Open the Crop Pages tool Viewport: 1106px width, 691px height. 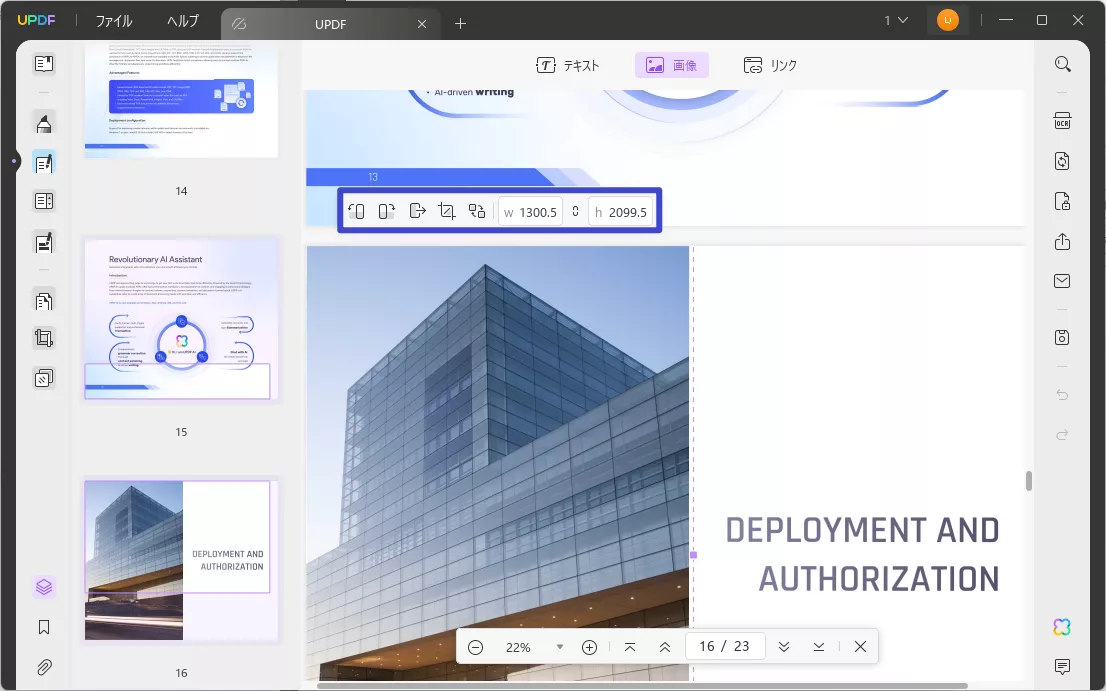point(44,338)
